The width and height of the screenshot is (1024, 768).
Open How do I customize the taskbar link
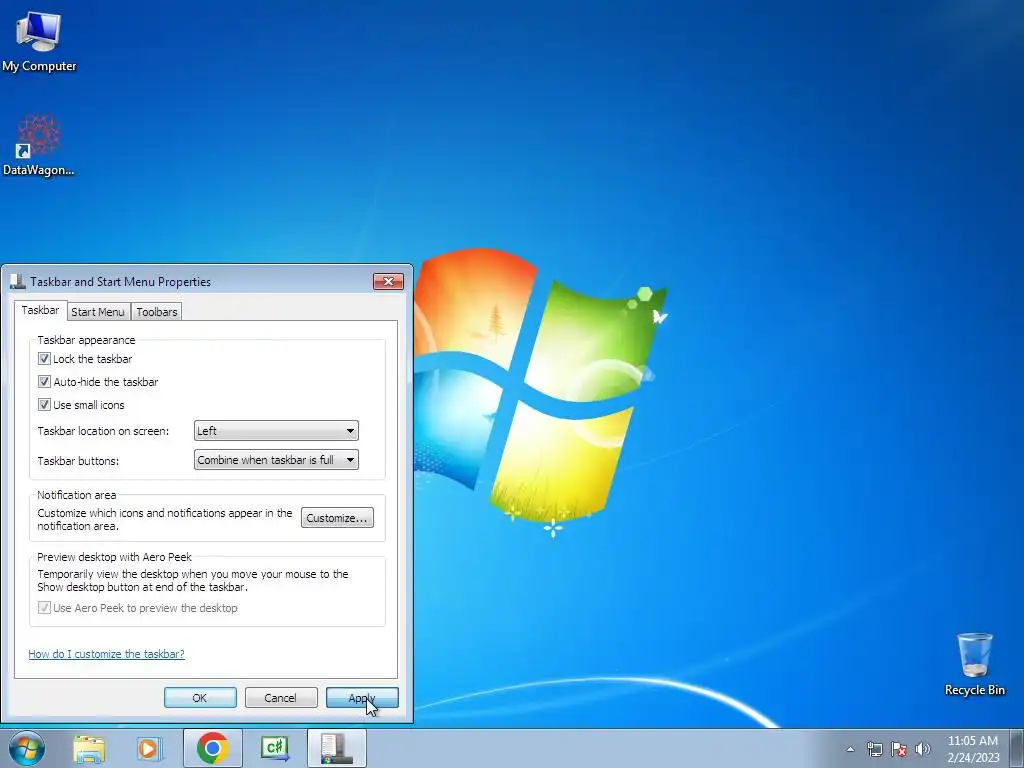click(x=106, y=654)
